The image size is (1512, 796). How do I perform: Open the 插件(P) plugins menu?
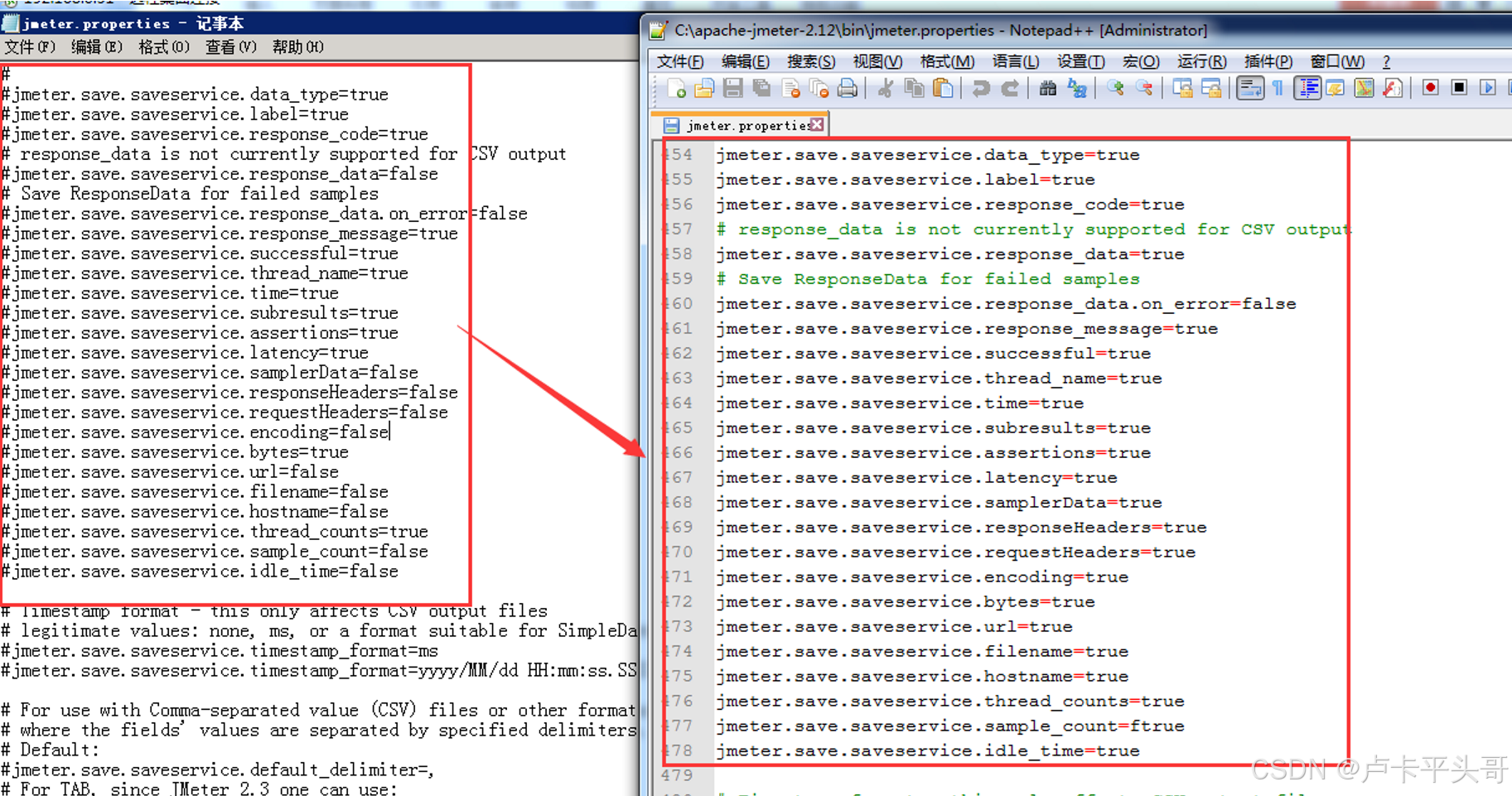(1268, 61)
